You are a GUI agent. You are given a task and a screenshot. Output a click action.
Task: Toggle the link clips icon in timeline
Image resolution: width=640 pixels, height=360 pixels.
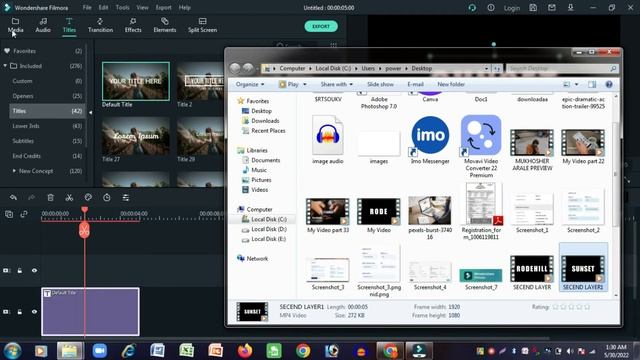[24, 214]
